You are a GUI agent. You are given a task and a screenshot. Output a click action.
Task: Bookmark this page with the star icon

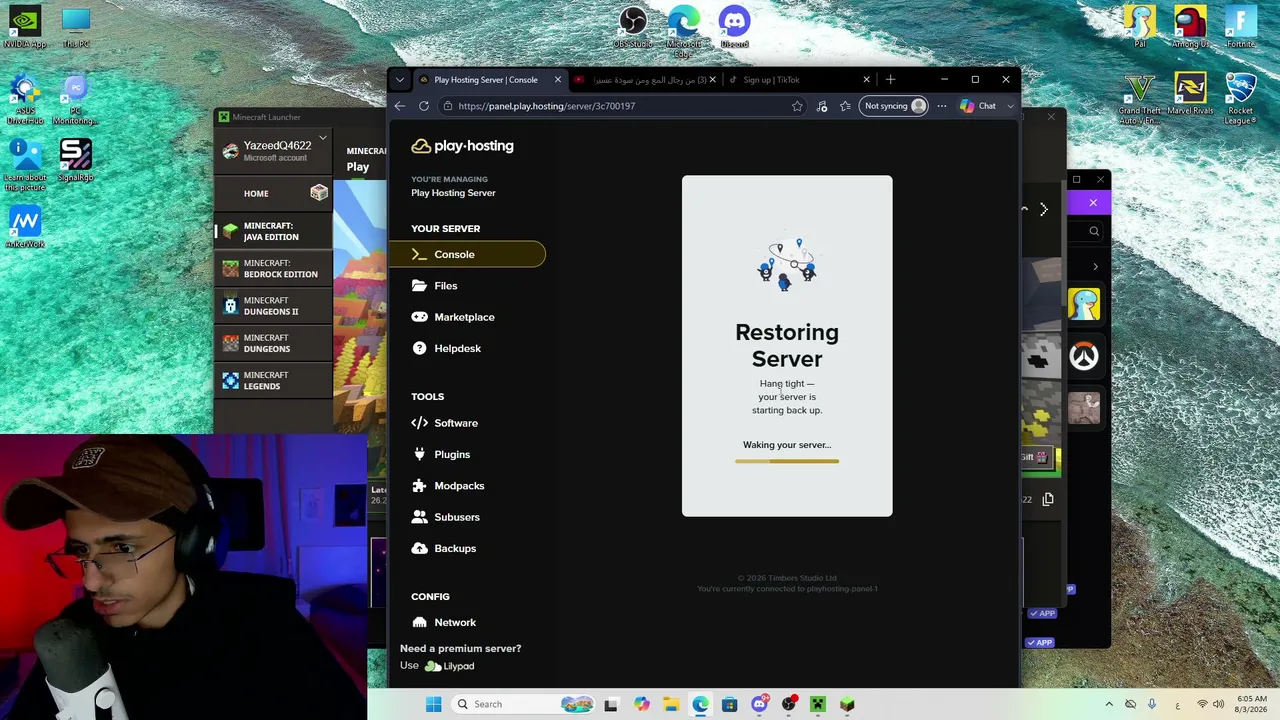click(x=797, y=106)
